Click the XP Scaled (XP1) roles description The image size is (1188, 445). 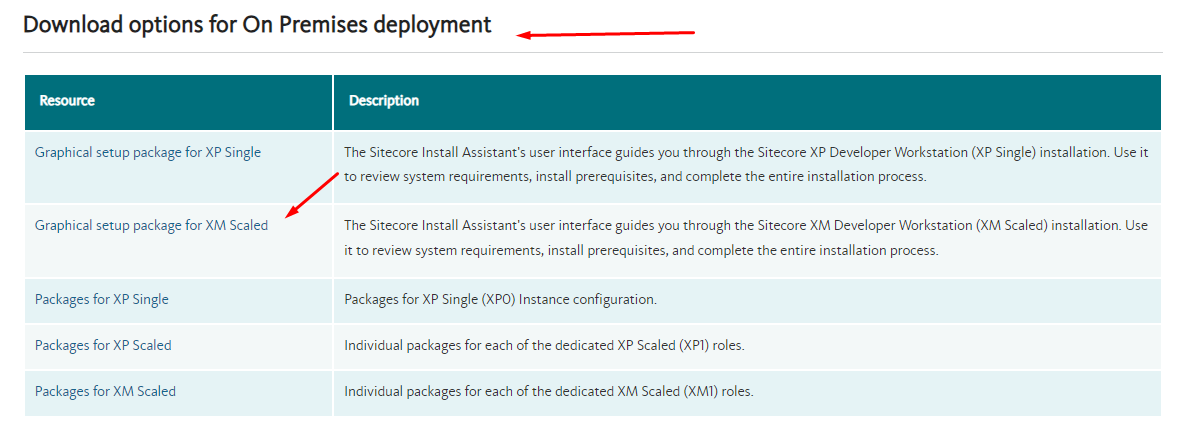(545, 345)
